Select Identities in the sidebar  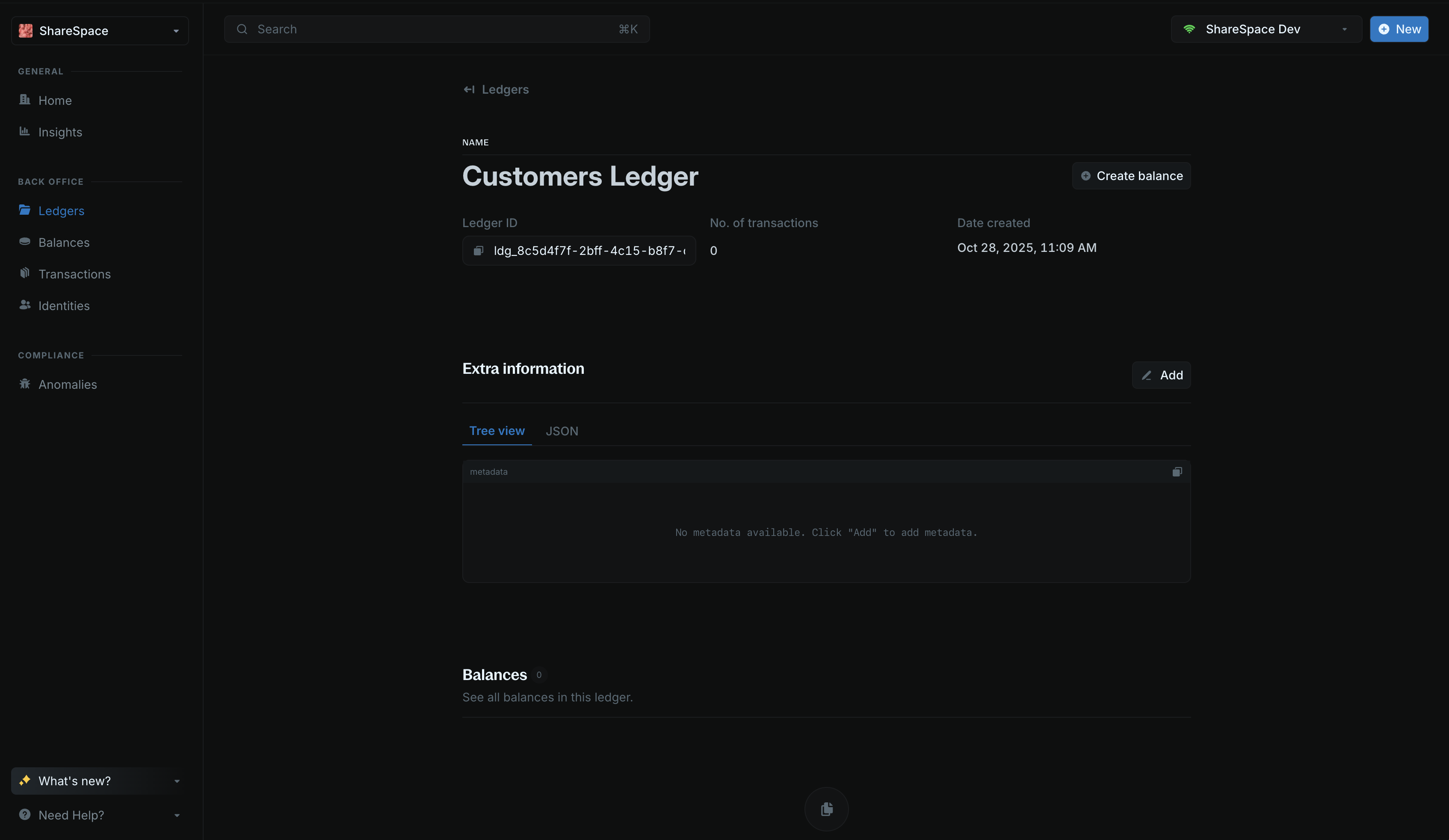(x=63, y=305)
